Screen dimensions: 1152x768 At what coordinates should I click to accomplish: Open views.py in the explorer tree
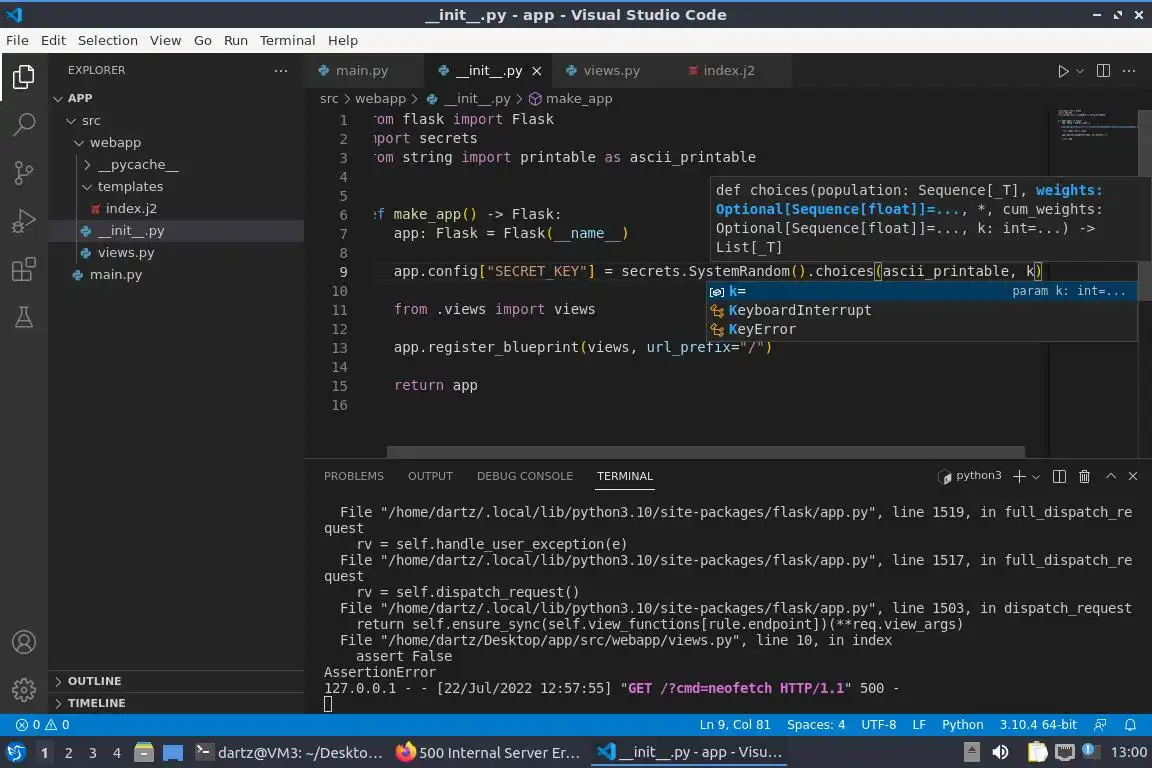pyautogui.click(x=176, y=253)
